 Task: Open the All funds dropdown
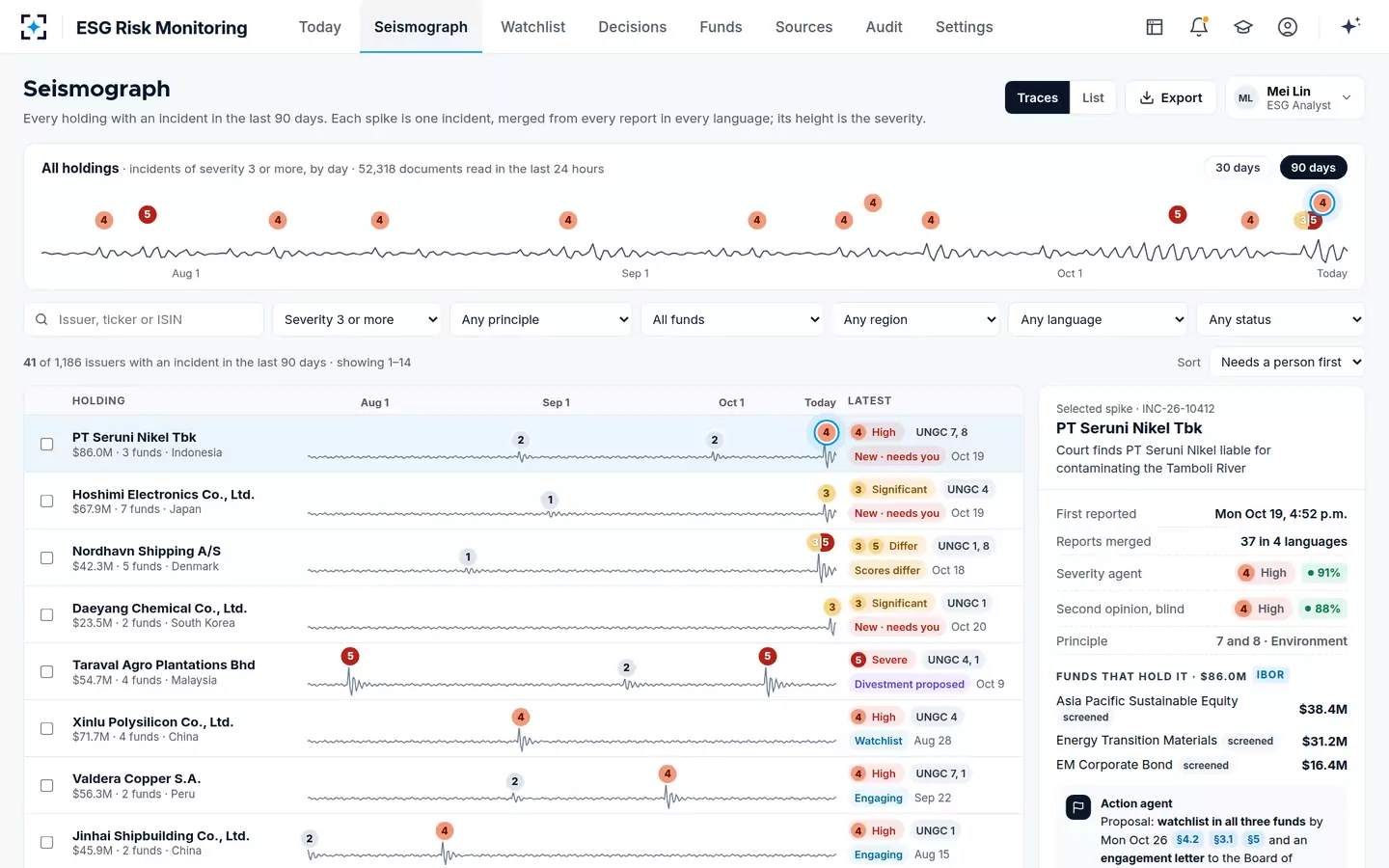[x=734, y=319]
